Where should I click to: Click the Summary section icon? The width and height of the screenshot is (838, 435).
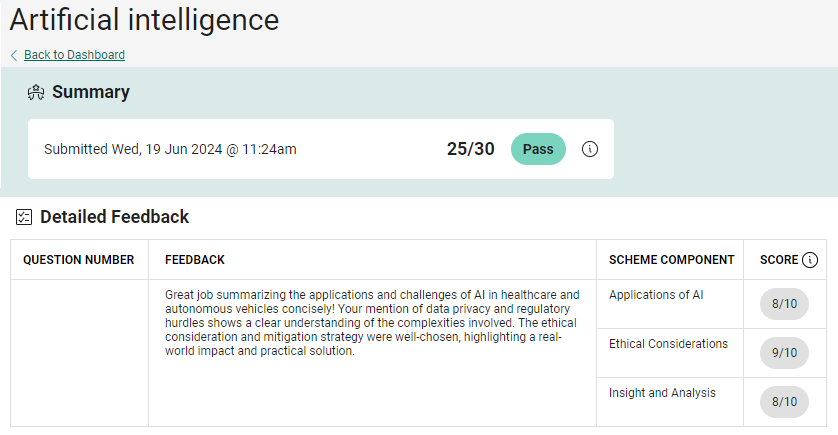point(36,93)
